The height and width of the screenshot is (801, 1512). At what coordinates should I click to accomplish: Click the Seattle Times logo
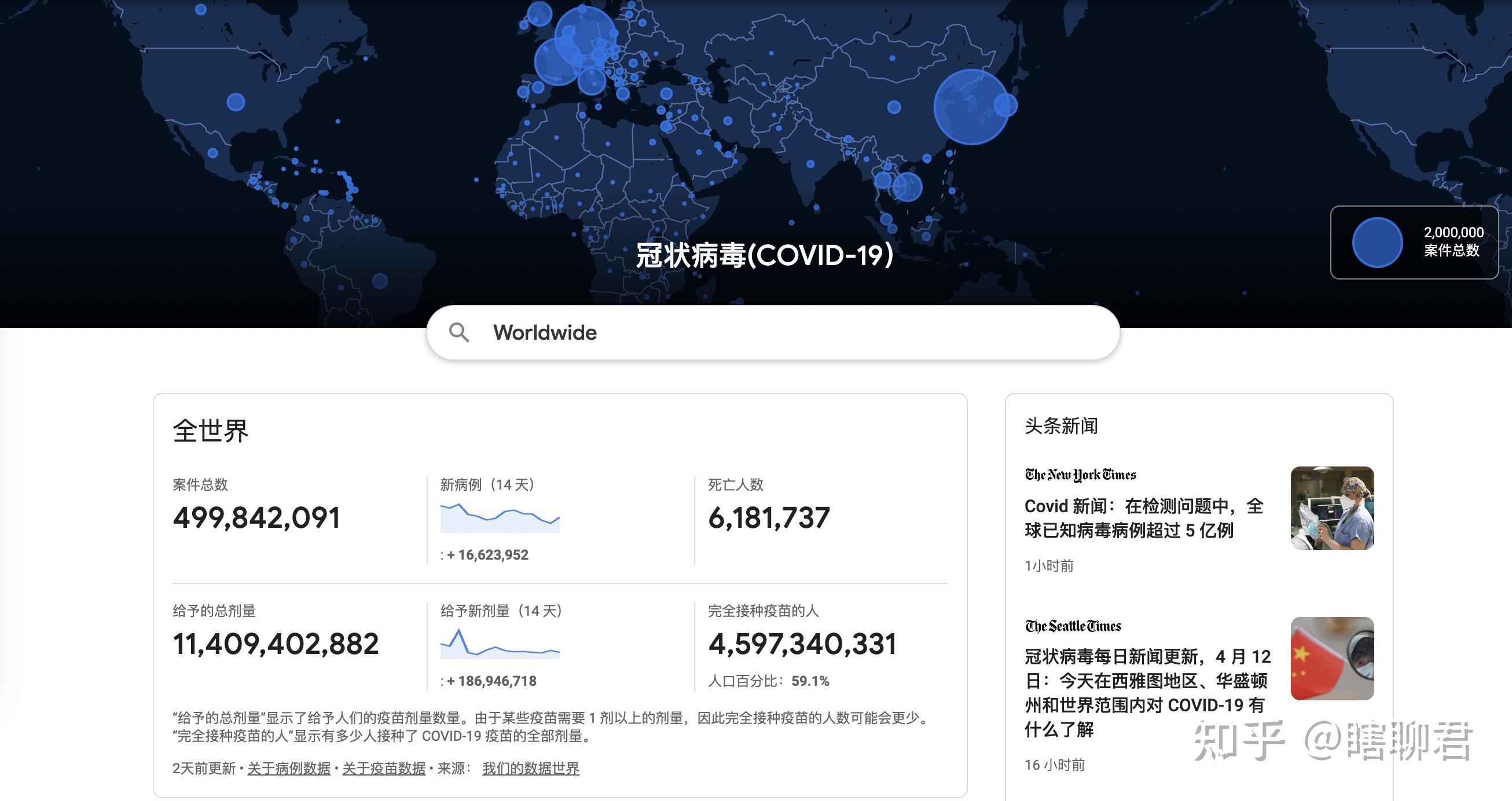point(1073,626)
